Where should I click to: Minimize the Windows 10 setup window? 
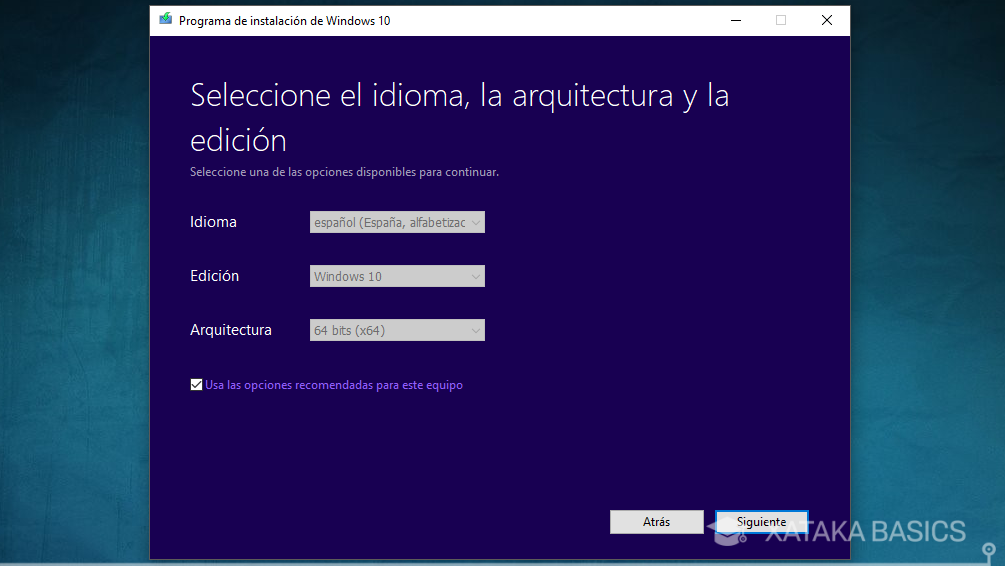click(736, 21)
